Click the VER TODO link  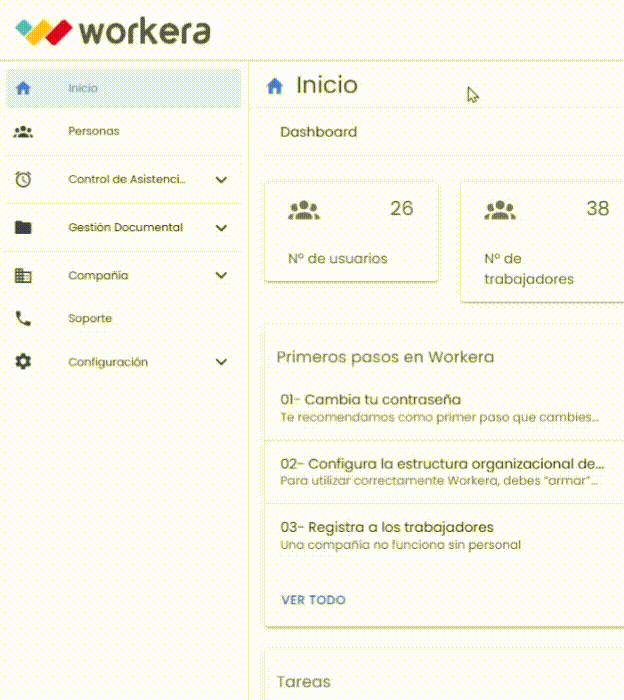pos(313,600)
